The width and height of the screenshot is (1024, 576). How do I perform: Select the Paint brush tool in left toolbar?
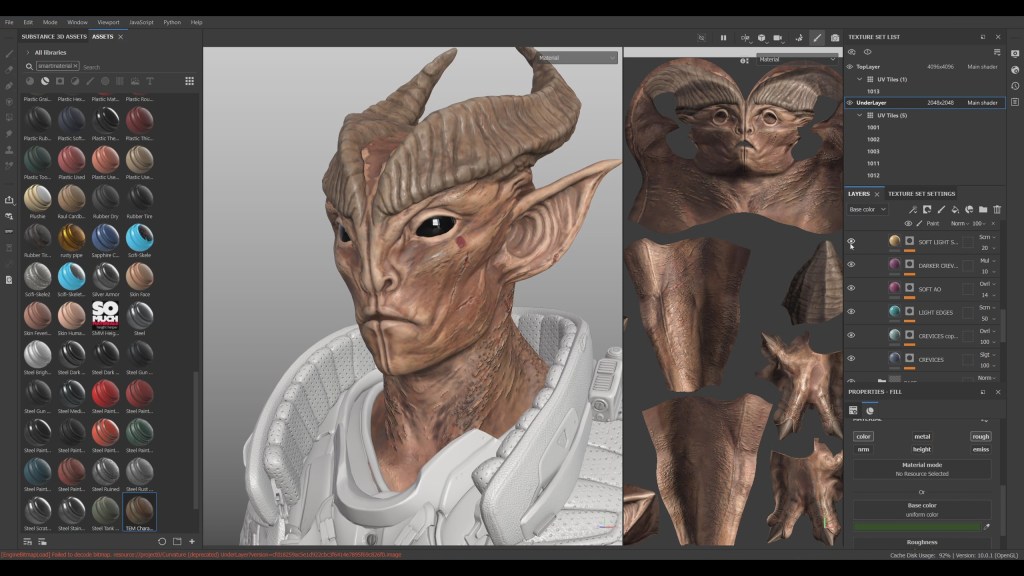pyautogui.click(x=9, y=54)
